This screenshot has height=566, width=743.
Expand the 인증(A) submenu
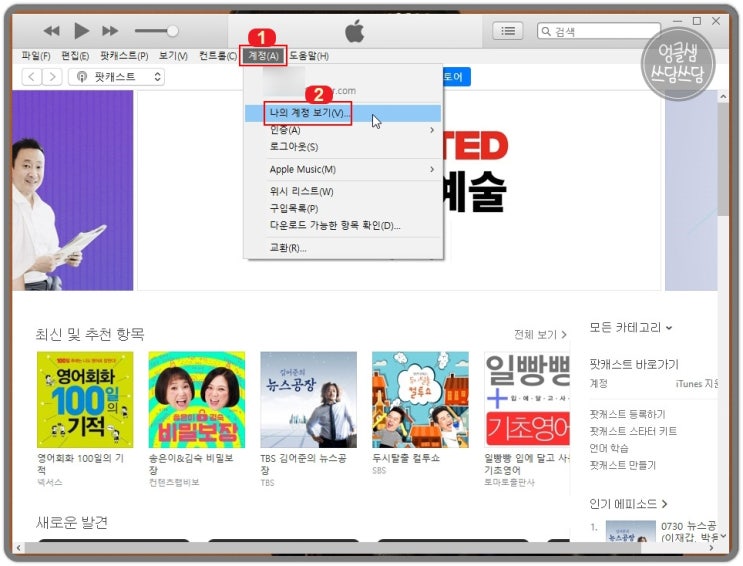click(343, 130)
